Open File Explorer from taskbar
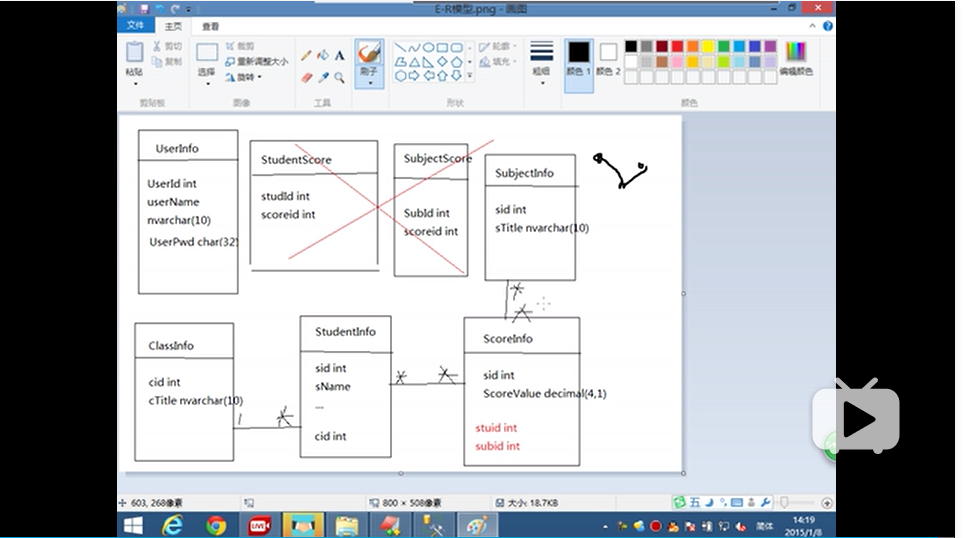This screenshot has width=965, height=538. [347, 526]
